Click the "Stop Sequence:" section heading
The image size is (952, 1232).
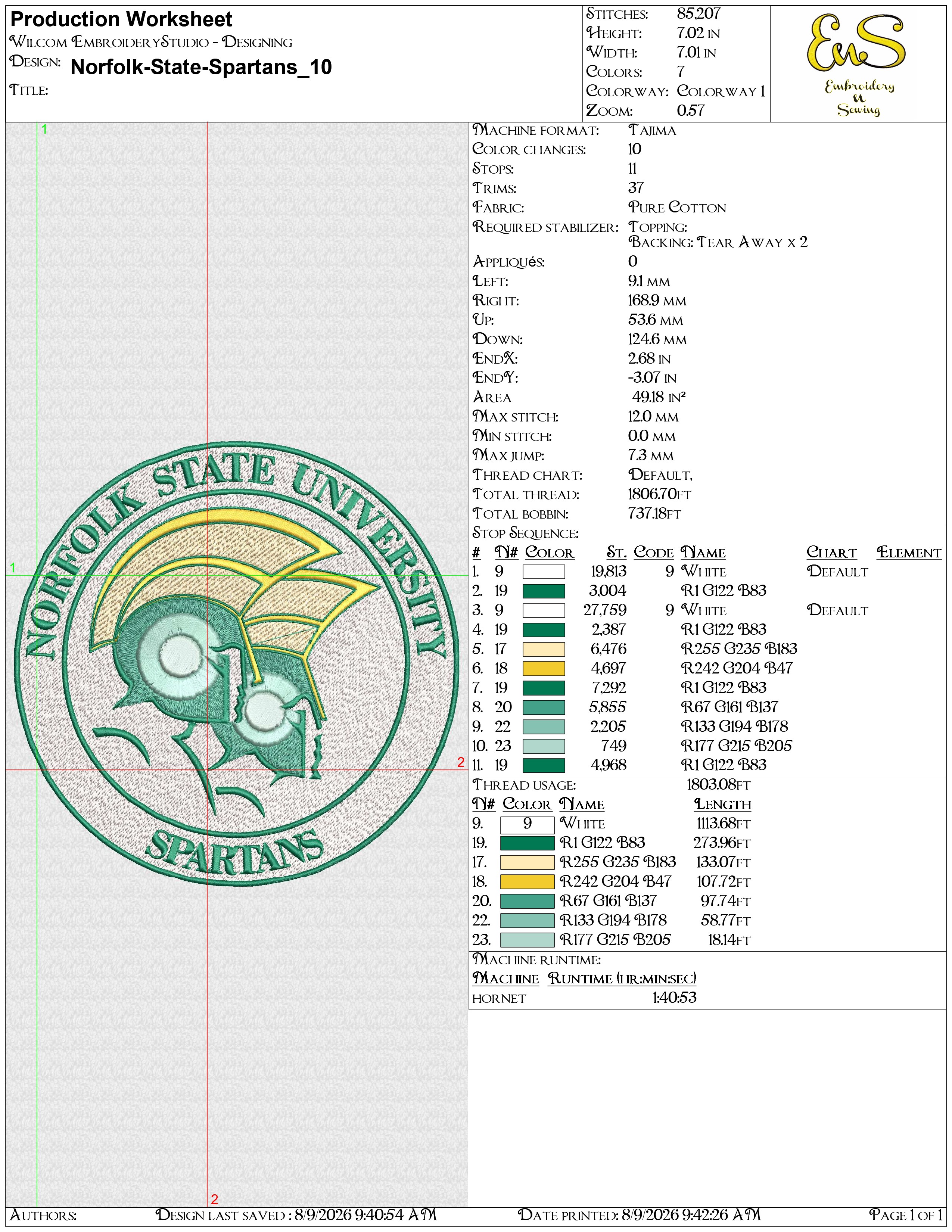pos(526,533)
